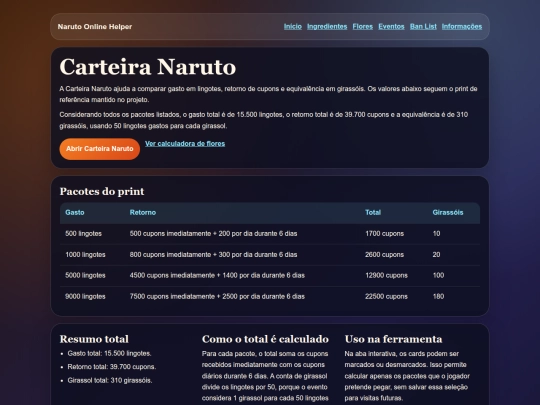Viewport: 540px width, 405px height.
Task: Click the Total column header
Action: click(x=373, y=212)
